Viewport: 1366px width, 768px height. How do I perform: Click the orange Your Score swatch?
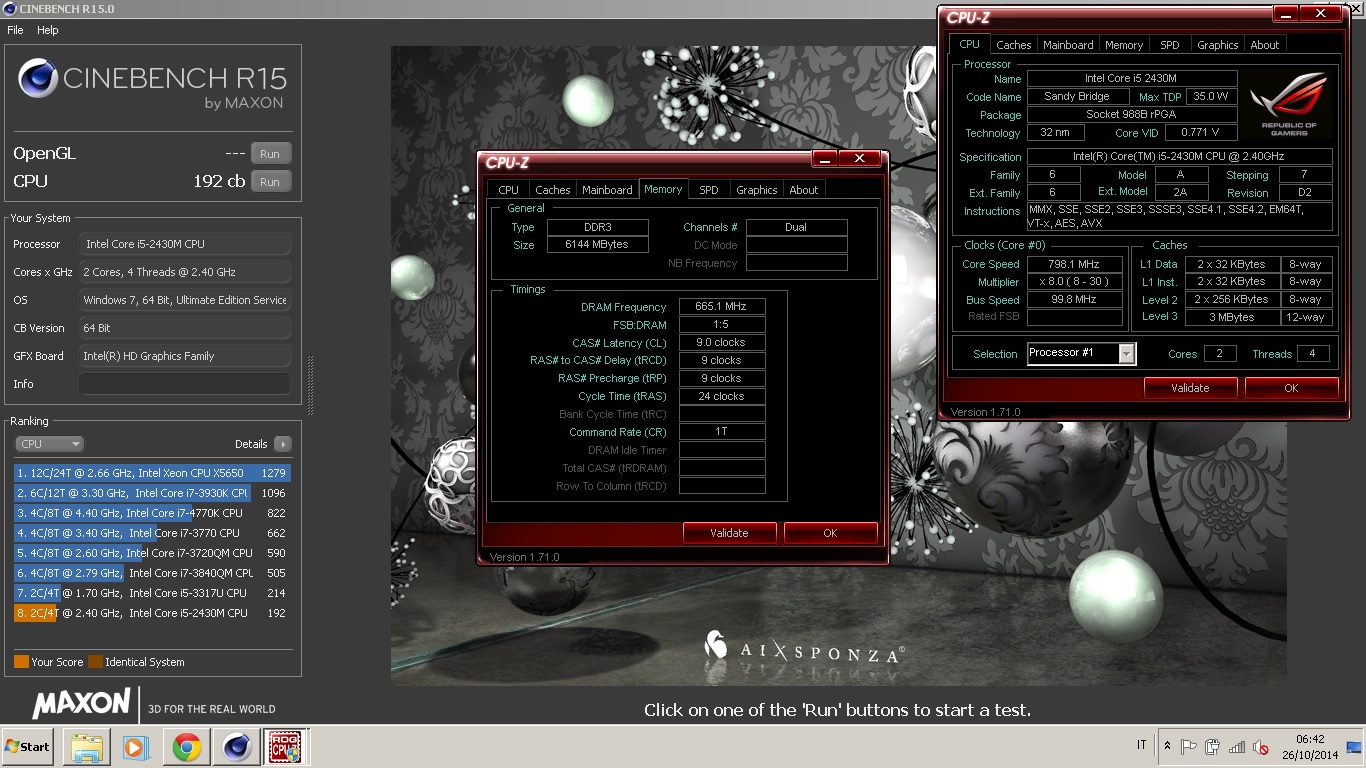[21, 662]
